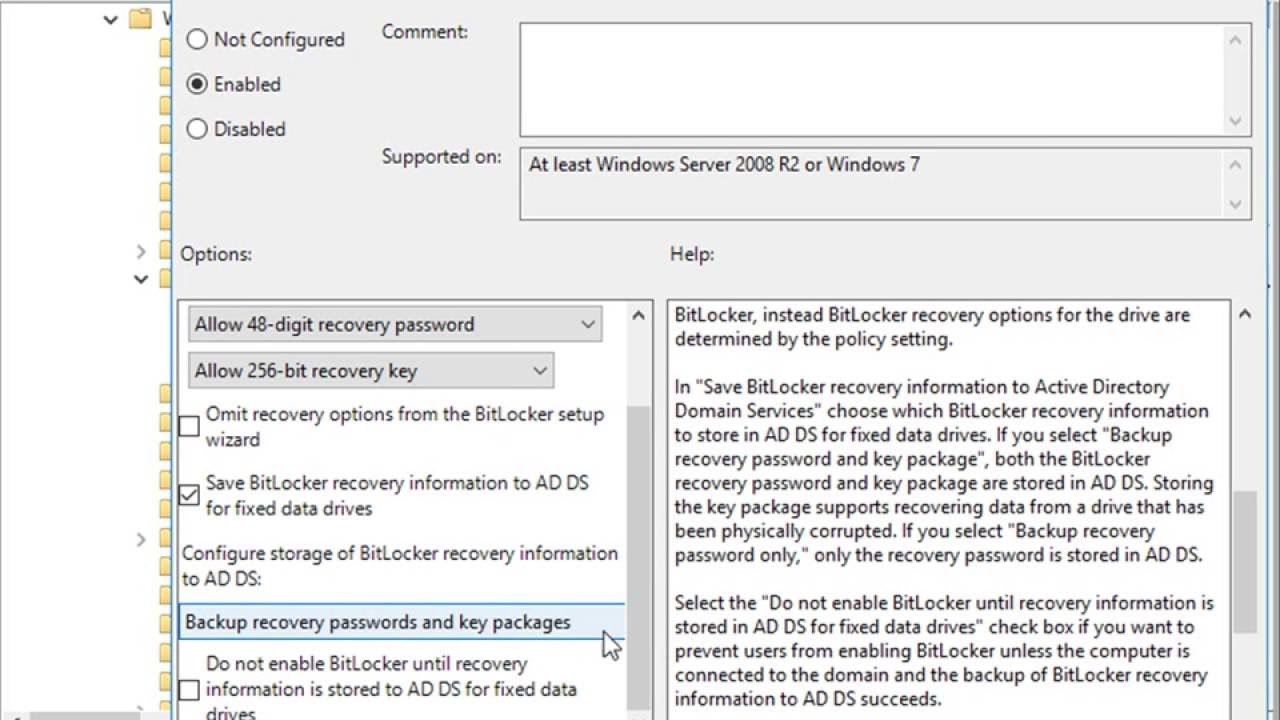Click the Options pane scroll up arrow
This screenshot has height=720, width=1280.
point(638,316)
